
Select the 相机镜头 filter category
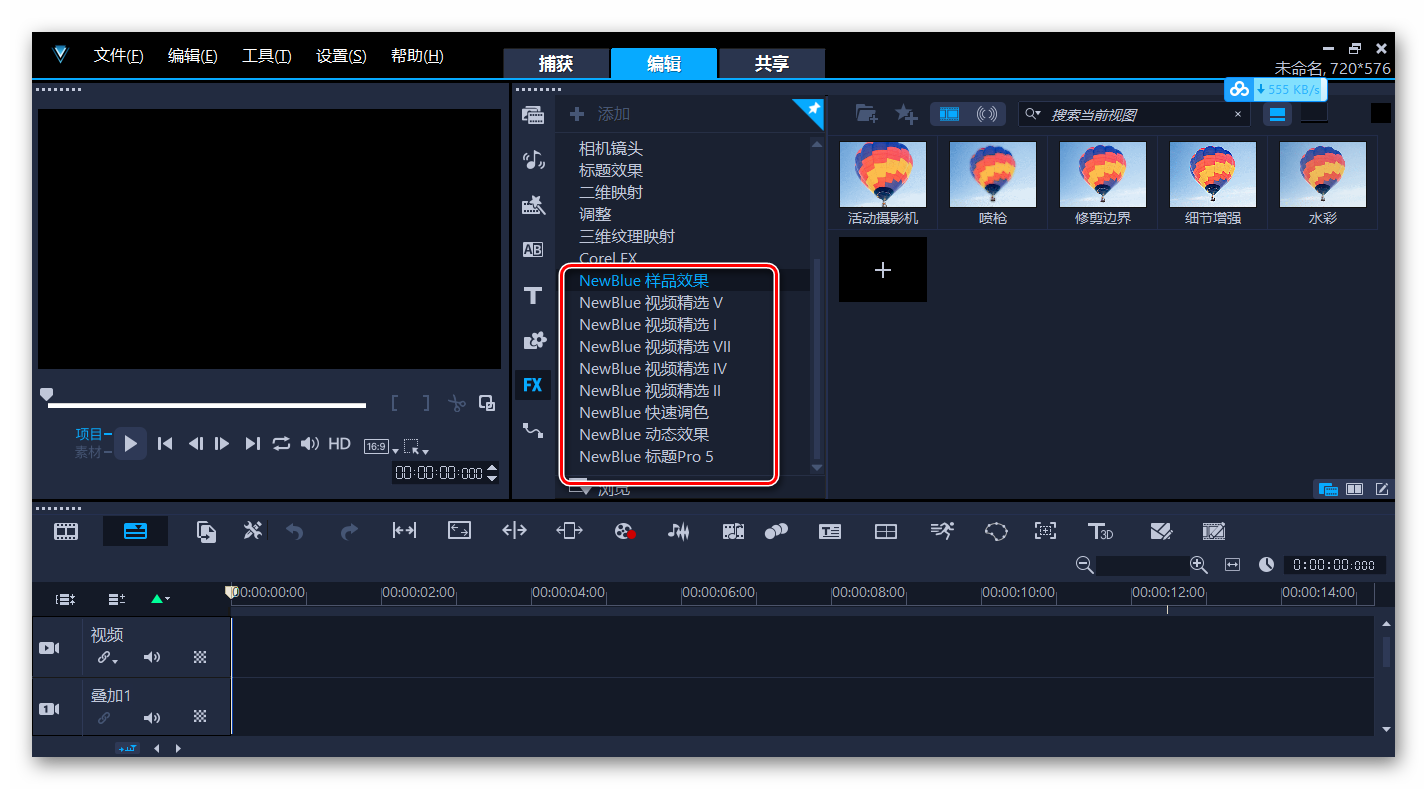(611, 149)
